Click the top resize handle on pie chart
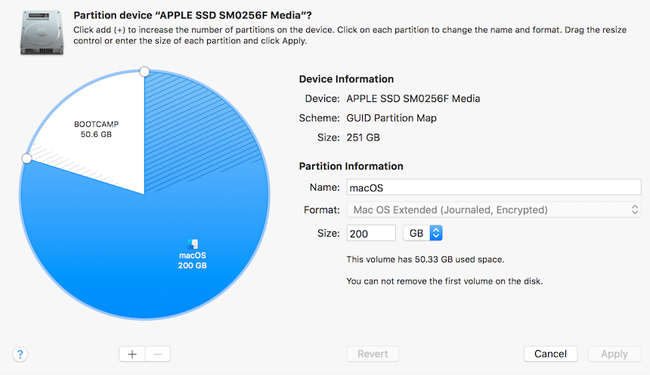 (x=144, y=72)
